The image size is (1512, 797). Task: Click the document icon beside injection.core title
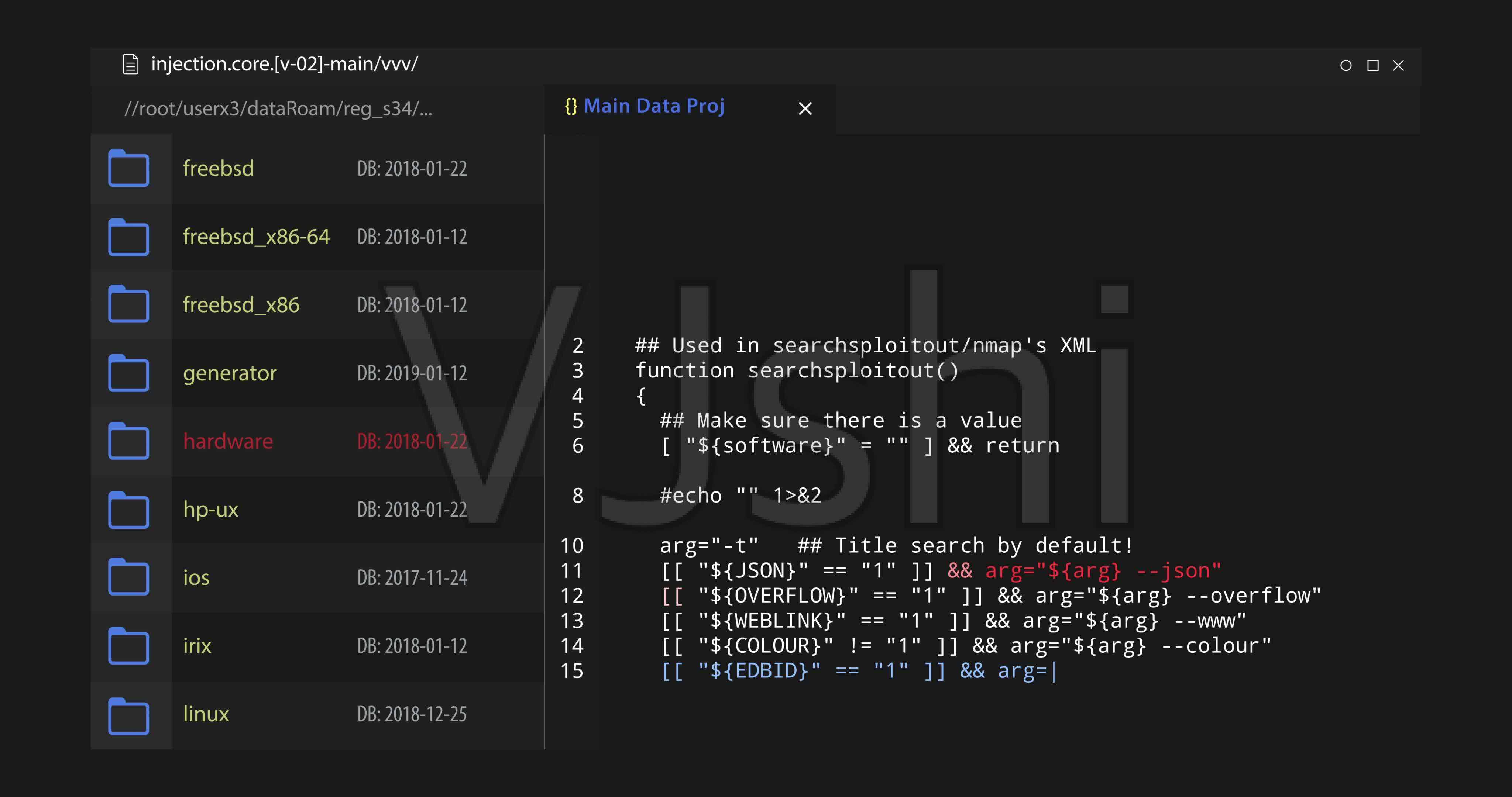(130, 64)
